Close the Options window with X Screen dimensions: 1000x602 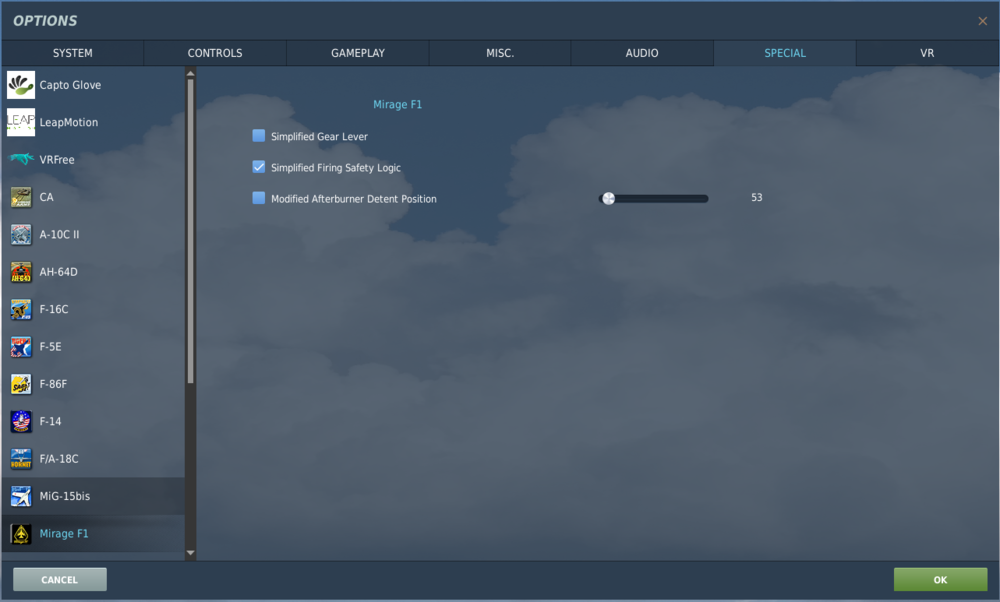click(983, 21)
